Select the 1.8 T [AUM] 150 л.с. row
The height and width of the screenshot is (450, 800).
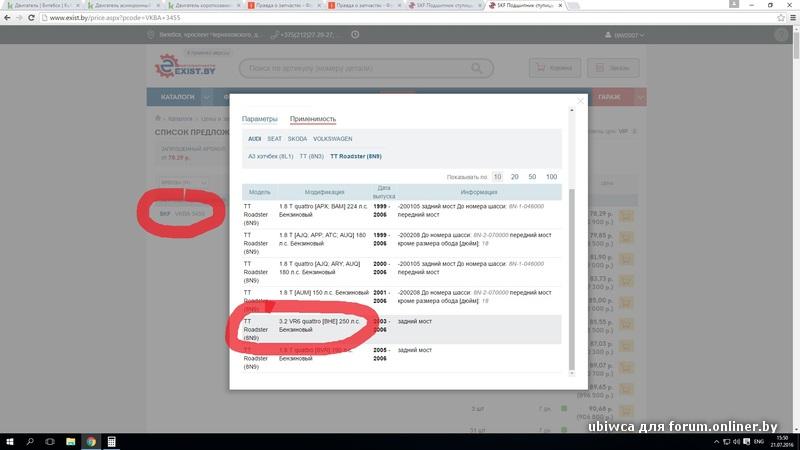tap(402, 301)
